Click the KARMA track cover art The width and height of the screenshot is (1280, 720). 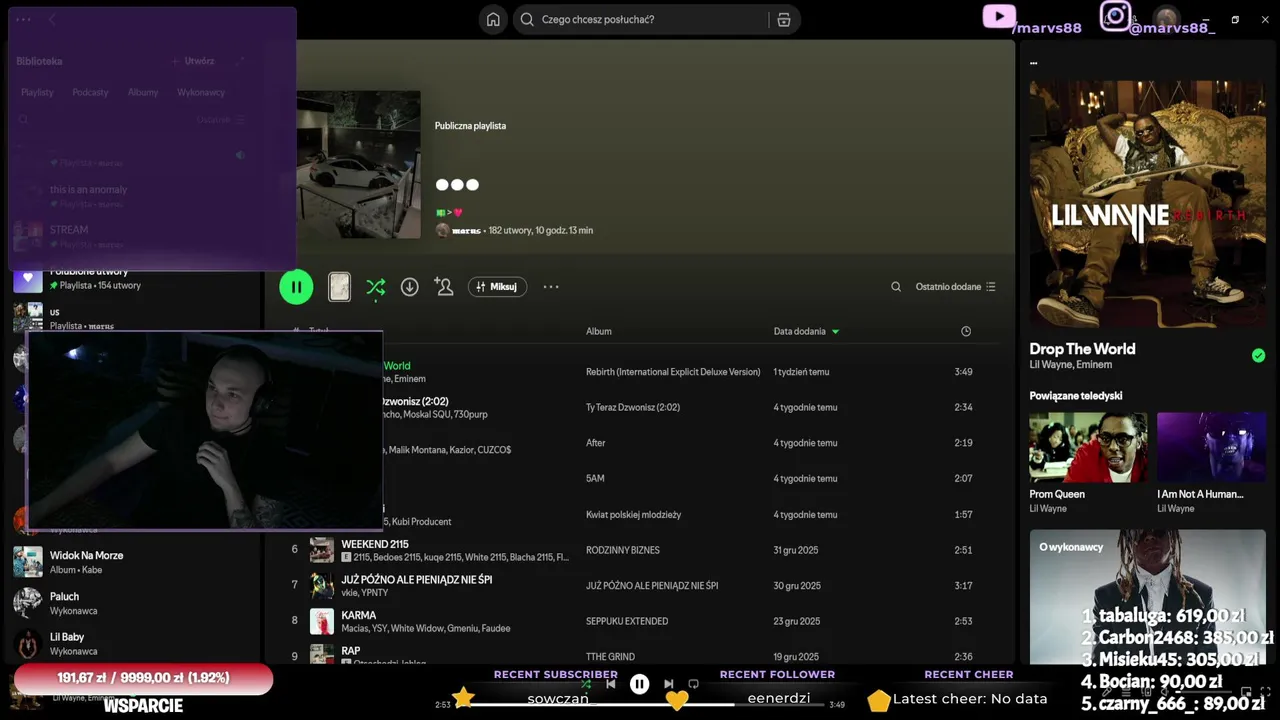[x=322, y=621]
